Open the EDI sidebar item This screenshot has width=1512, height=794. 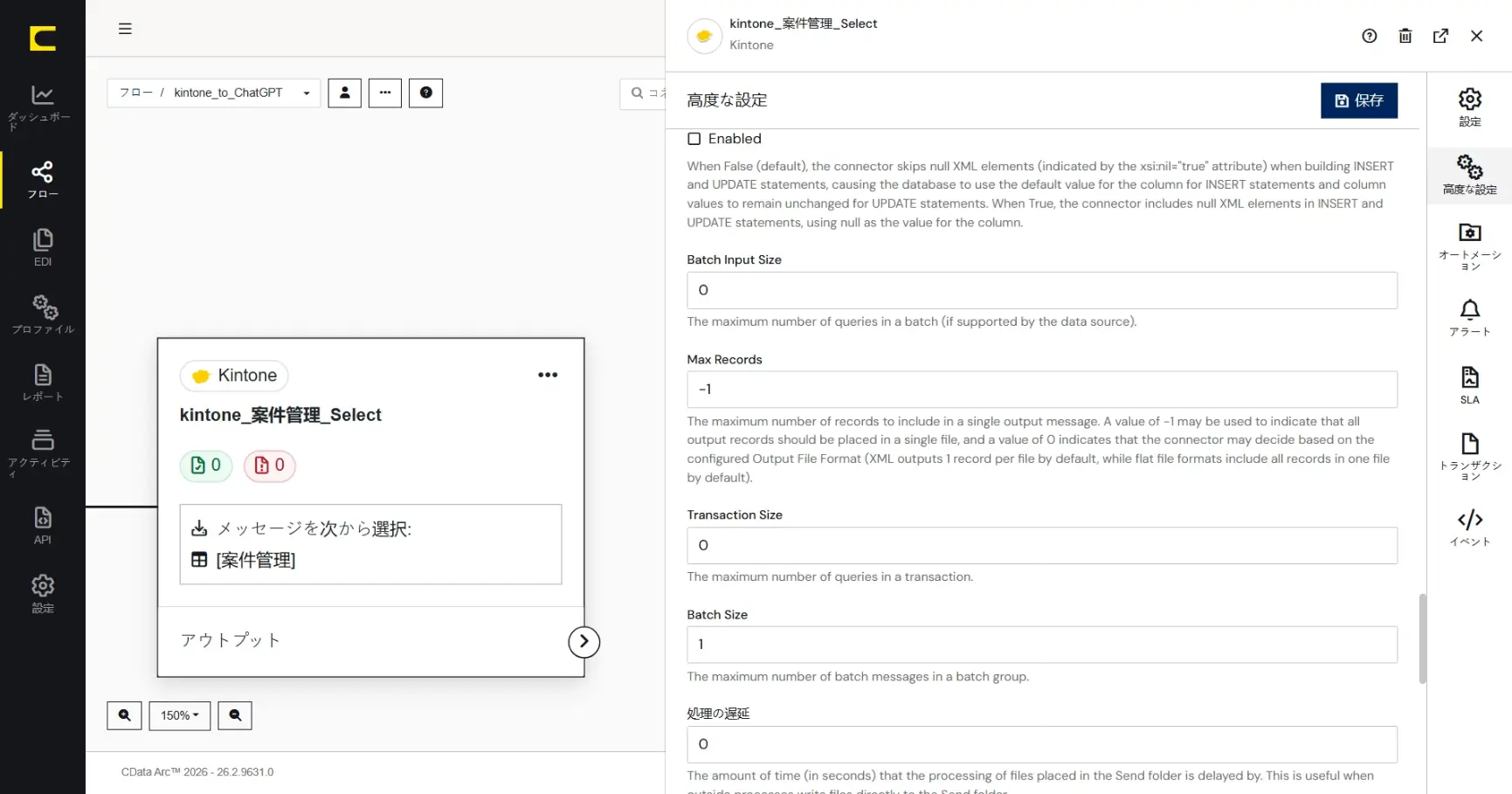(43, 247)
